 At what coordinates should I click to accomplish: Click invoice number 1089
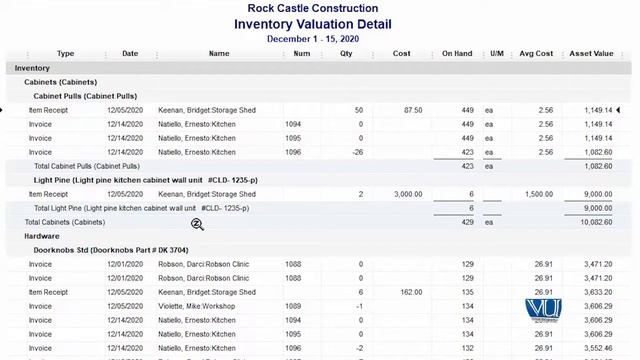tap(293, 306)
